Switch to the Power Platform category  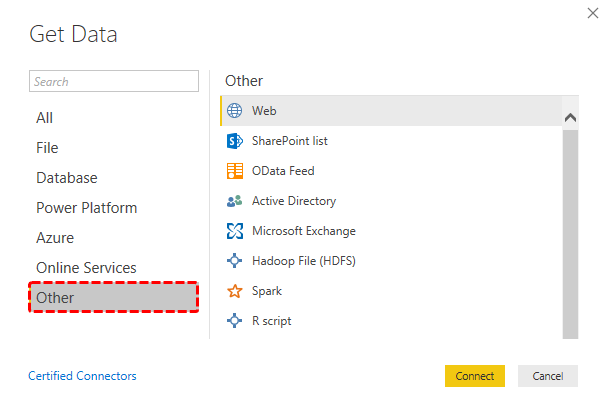[87, 207]
